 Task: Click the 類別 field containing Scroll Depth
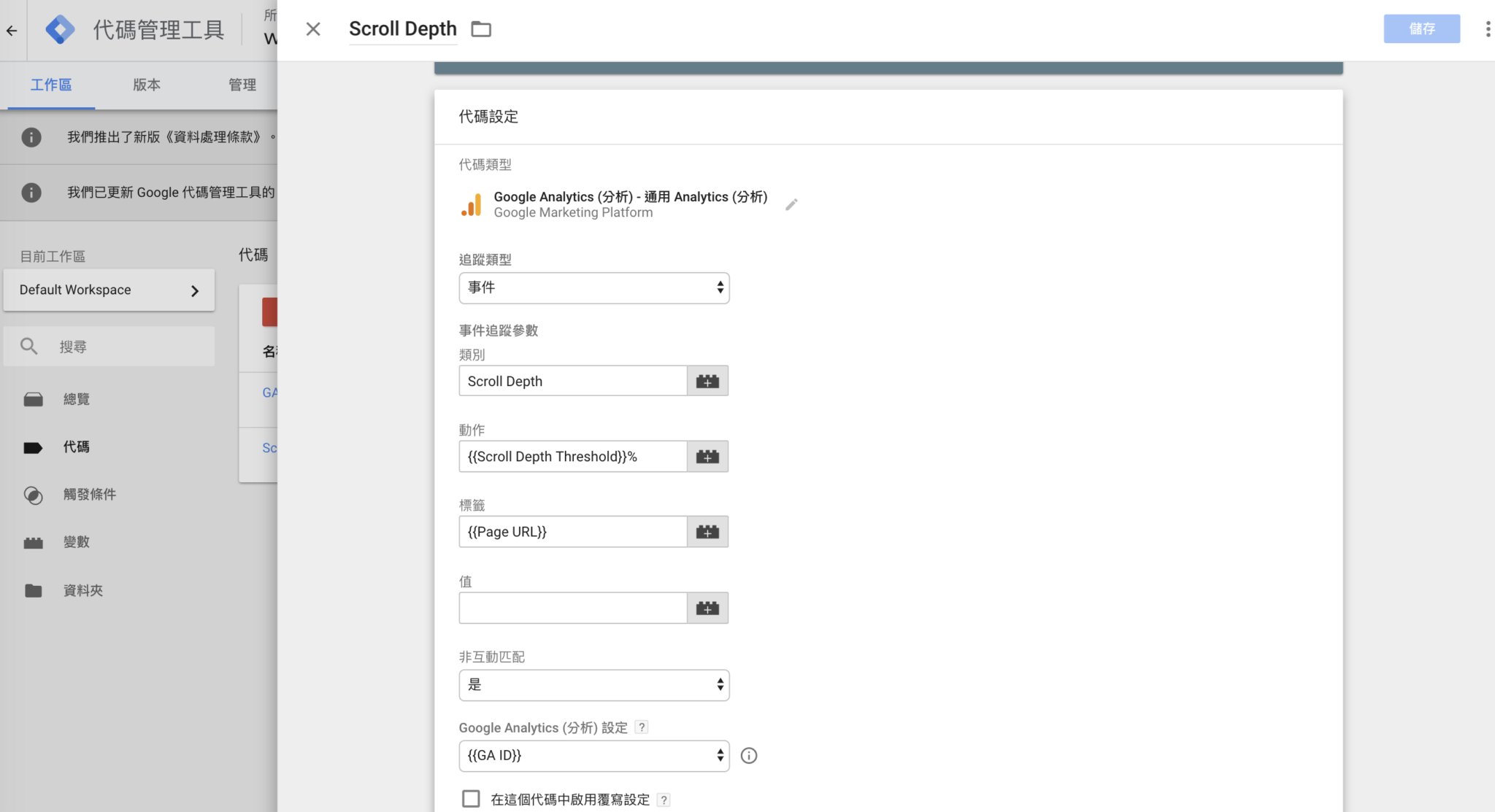click(572, 381)
